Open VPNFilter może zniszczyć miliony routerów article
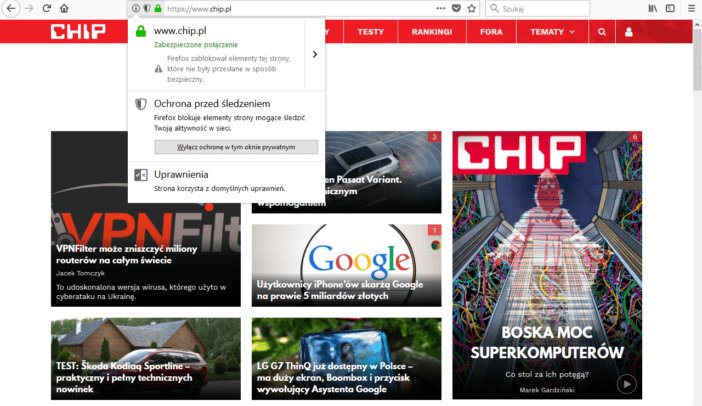Viewport: 702px width, 406px height. pos(127,254)
